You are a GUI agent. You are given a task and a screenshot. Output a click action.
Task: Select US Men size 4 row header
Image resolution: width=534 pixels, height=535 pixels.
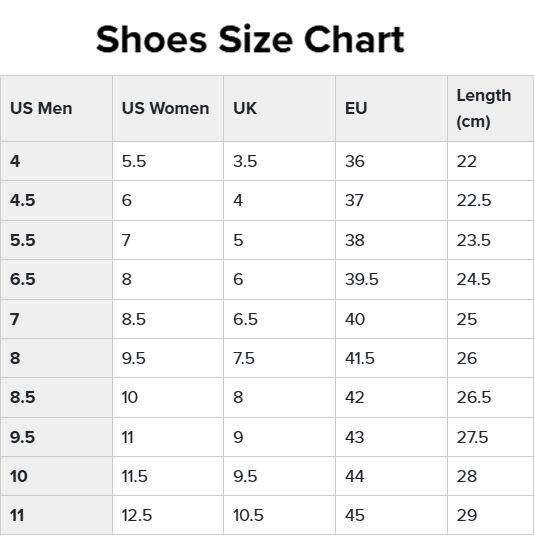56,161
